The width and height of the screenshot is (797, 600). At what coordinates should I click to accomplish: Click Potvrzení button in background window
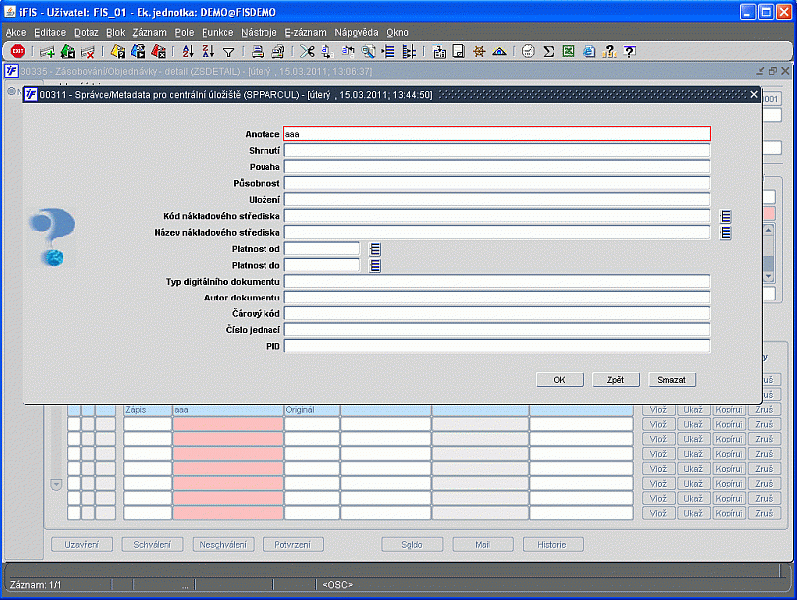tap(293, 545)
